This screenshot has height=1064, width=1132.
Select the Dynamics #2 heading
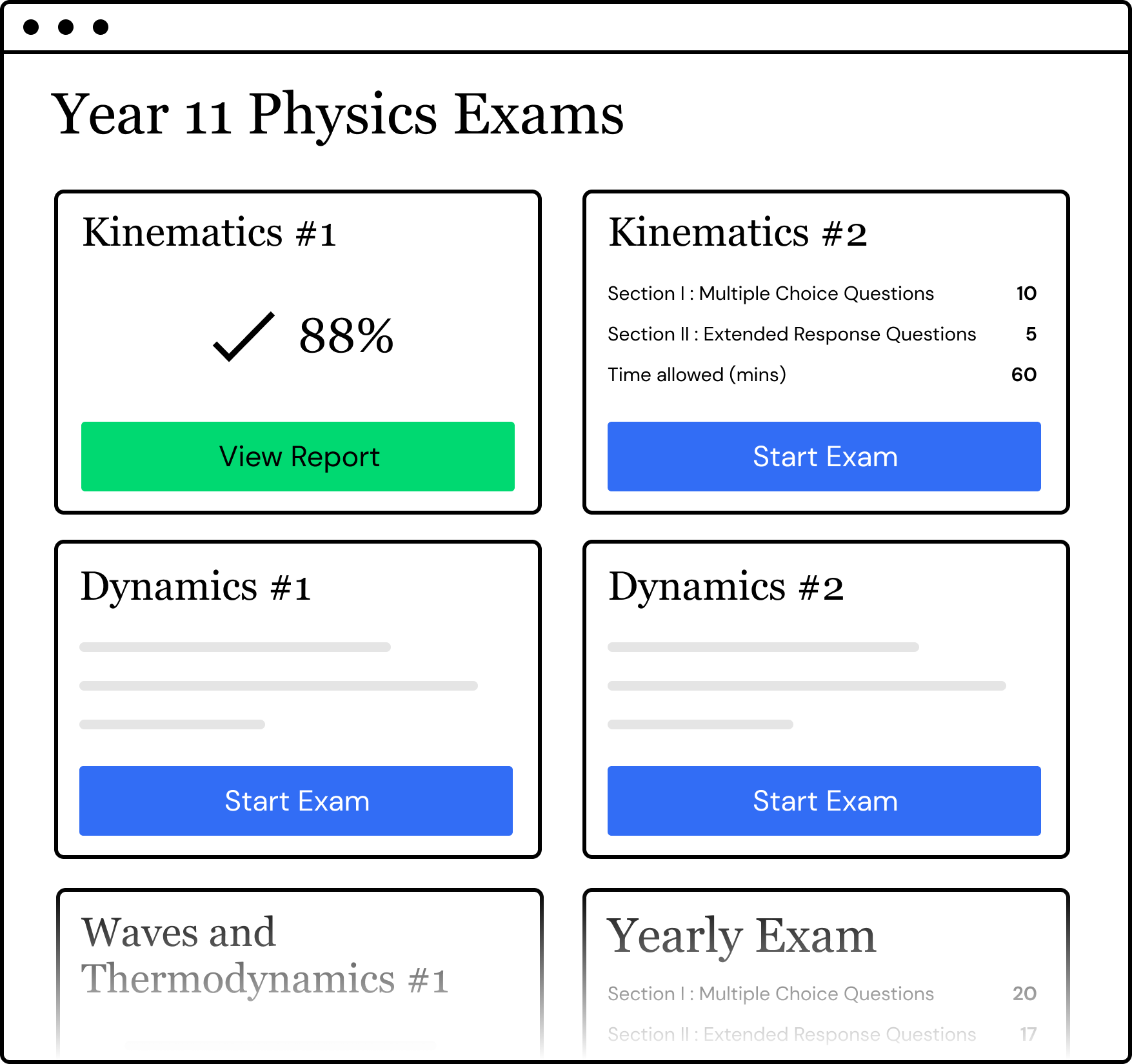(726, 587)
